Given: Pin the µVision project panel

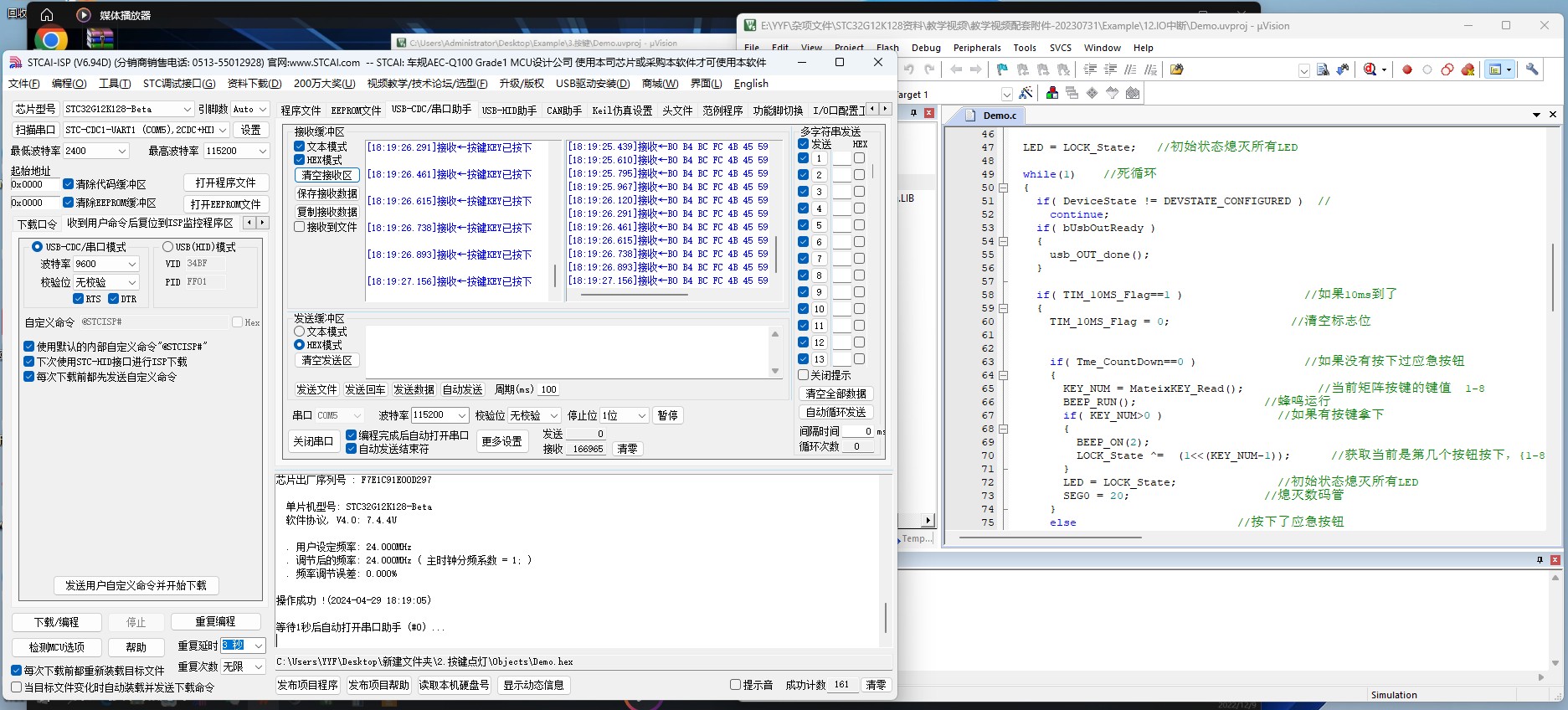Looking at the screenshot, I should coord(913,112).
